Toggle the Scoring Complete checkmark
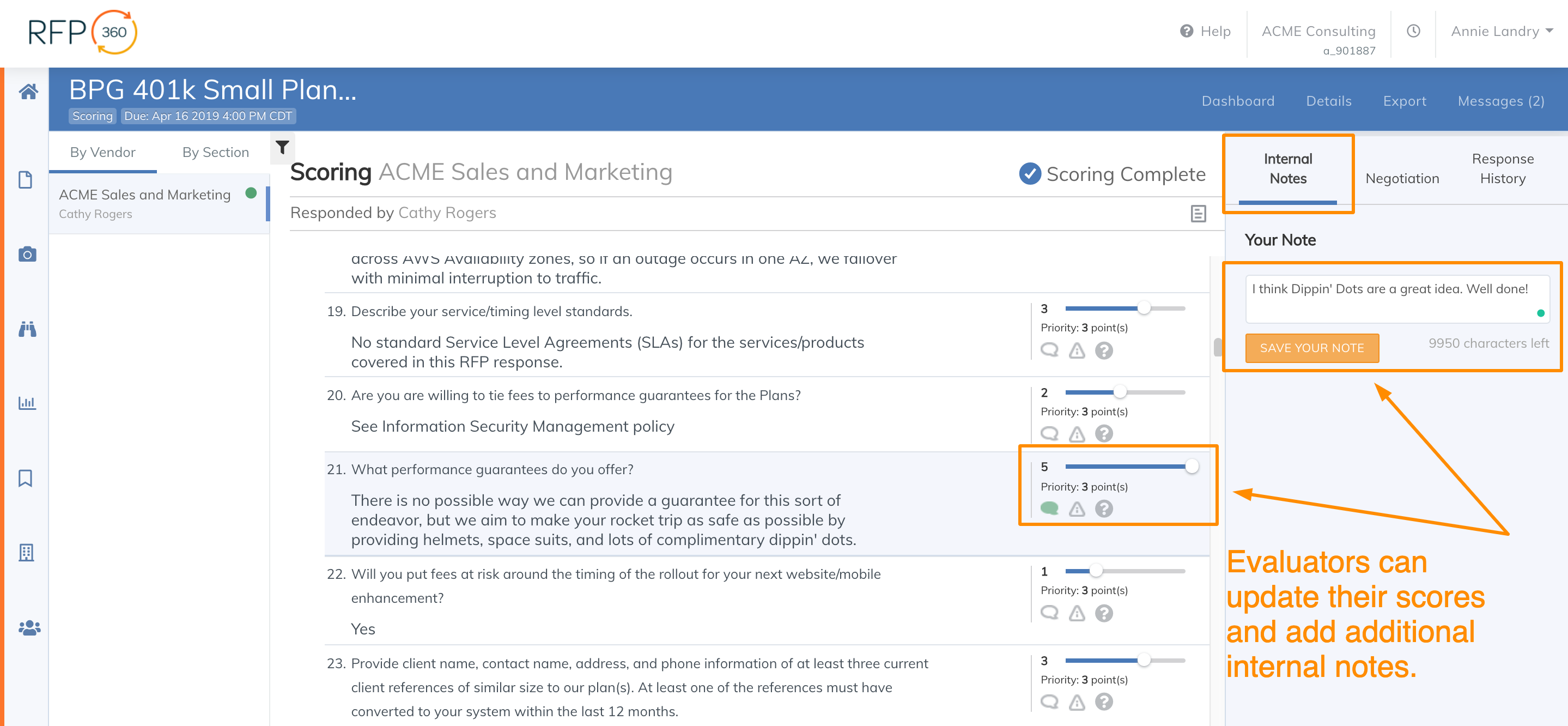This screenshot has height=726, width=1568. 1030,174
